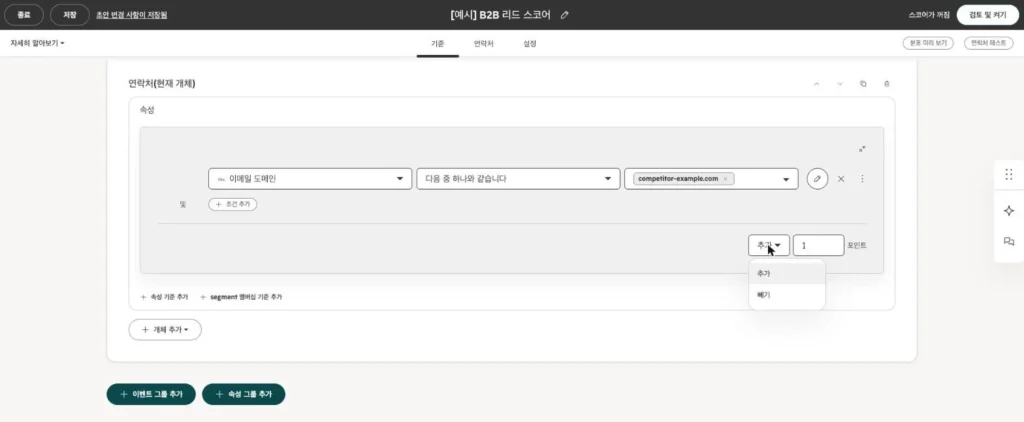Click the pencil icon beside the score title
Viewport: 1024px width, 422px height.
click(565, 15)
